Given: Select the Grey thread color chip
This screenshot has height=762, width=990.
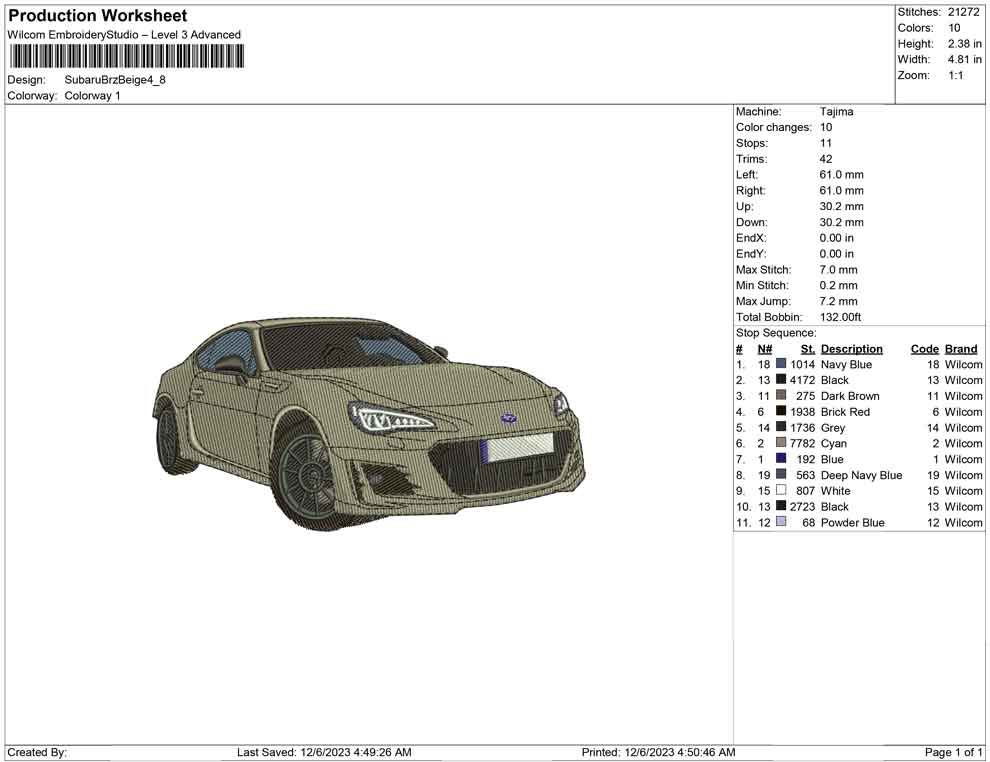Looking at the screenshot, I should click(781, 427).
